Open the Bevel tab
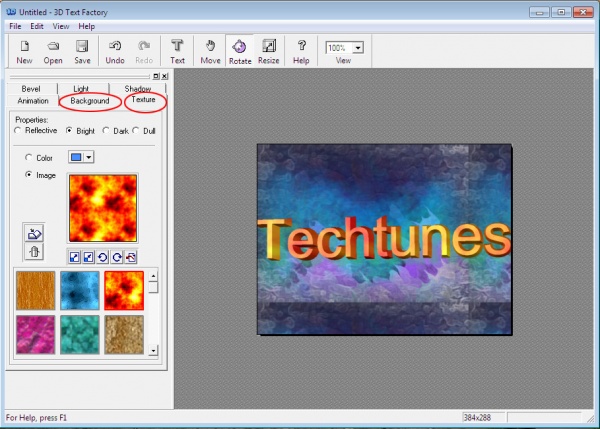The image size is (600, 429). 33,89
